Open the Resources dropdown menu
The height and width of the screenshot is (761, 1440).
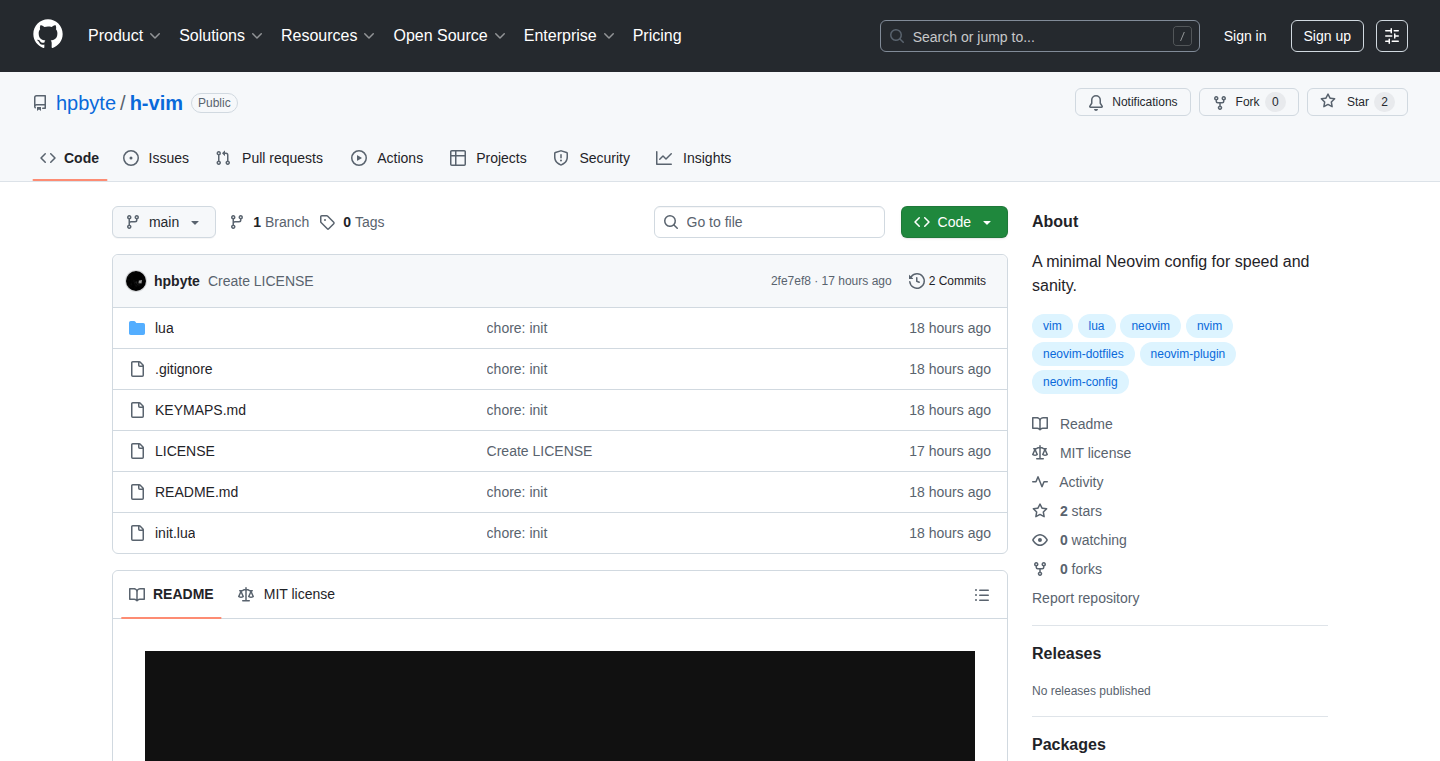point(328,35)
